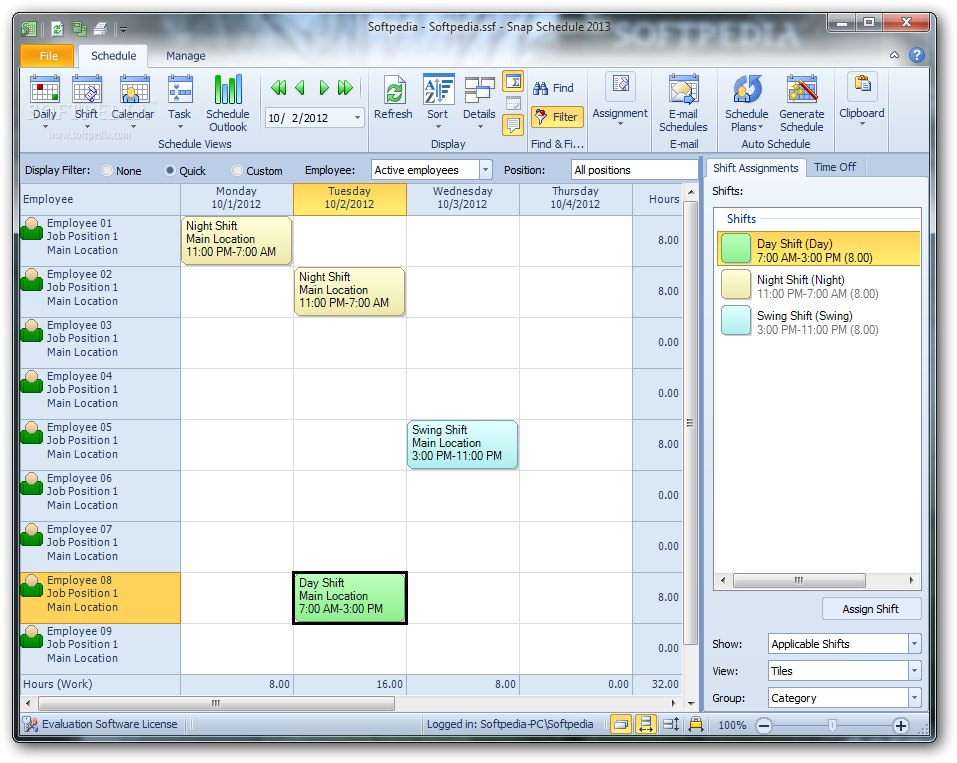Click the Tuesday 10/2/2012 column header
The width and height of the screenshot is (957, 763).
click(350, 198)
